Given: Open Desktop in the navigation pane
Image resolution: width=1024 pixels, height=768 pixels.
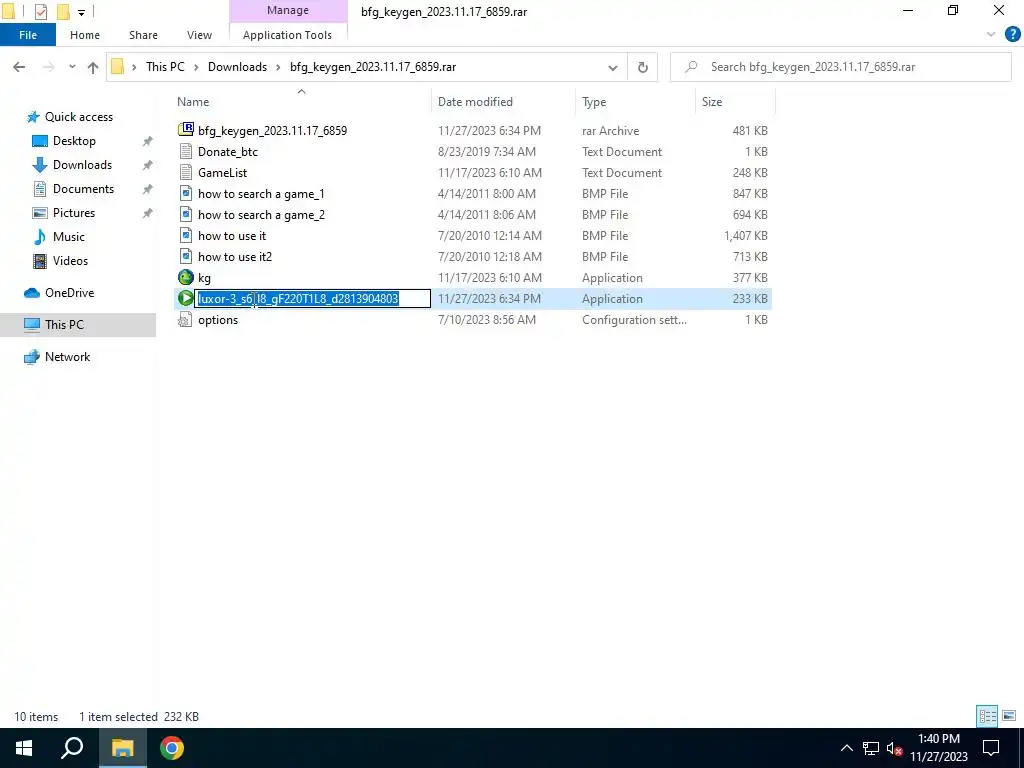Looking at the screenshot, I should [74, 141].
